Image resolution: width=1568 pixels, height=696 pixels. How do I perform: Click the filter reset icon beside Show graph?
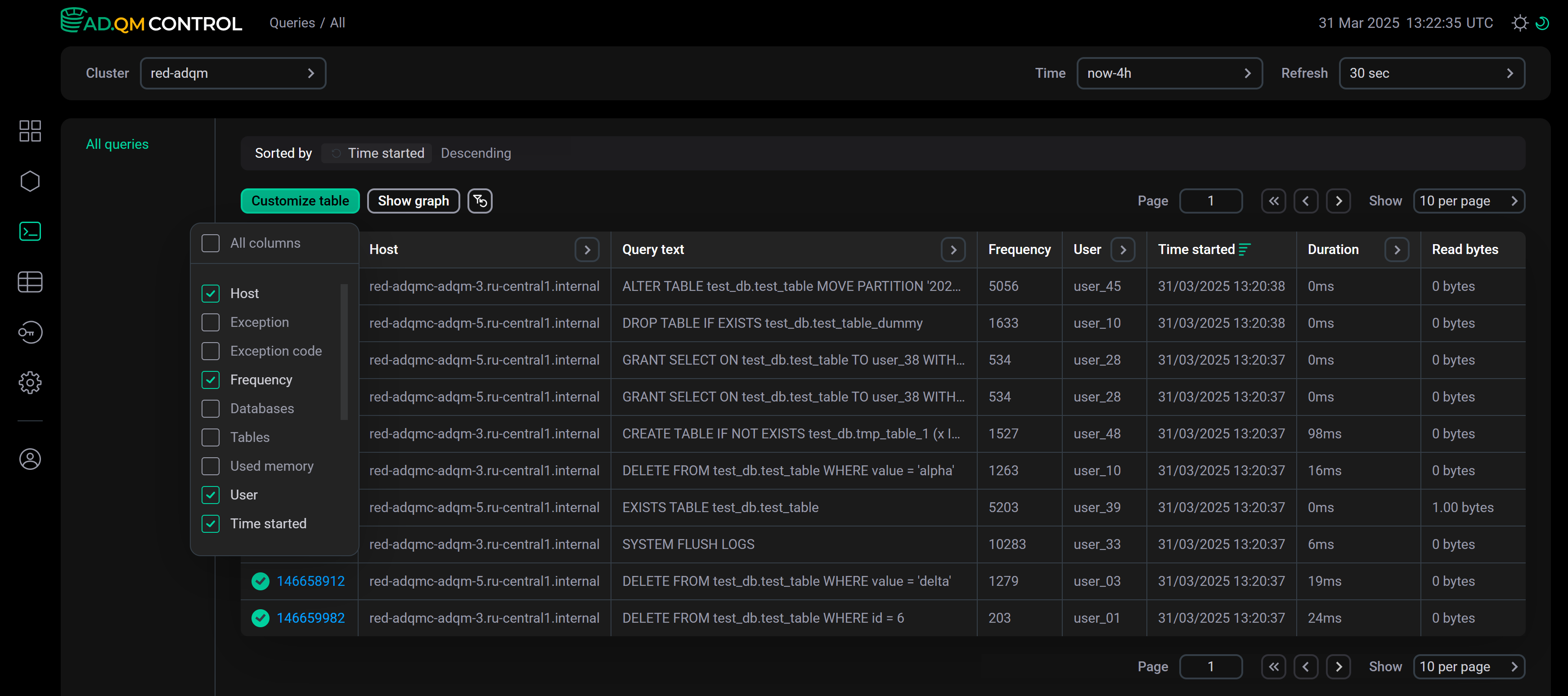click(x=480, y=201)
